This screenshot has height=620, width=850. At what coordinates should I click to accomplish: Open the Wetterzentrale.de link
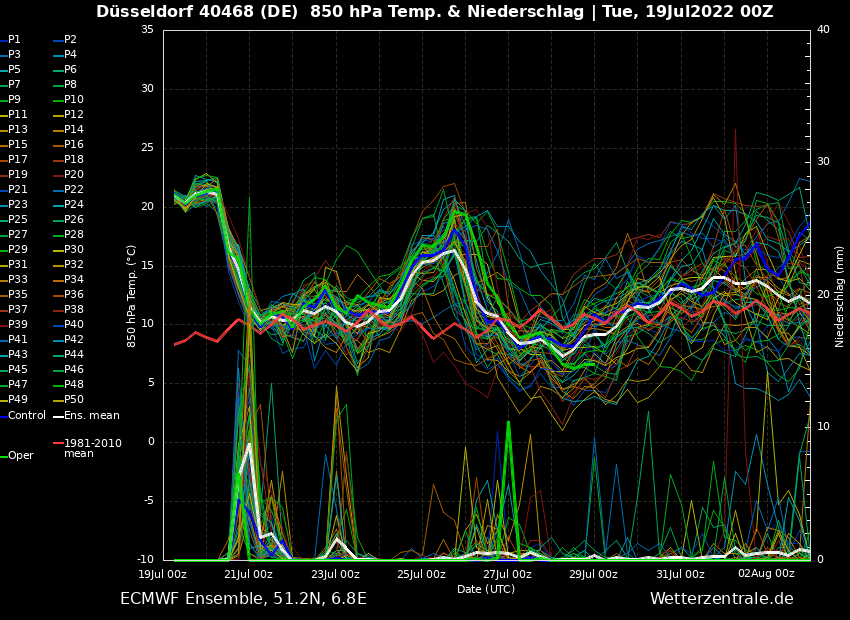721,598
